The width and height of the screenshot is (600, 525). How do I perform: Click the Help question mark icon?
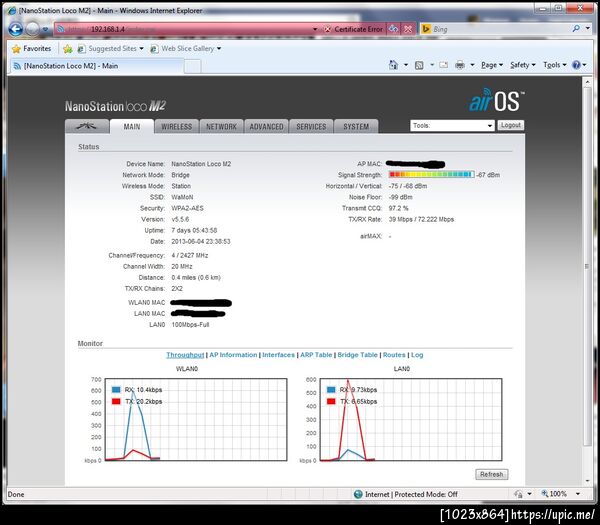pos(576,65)
